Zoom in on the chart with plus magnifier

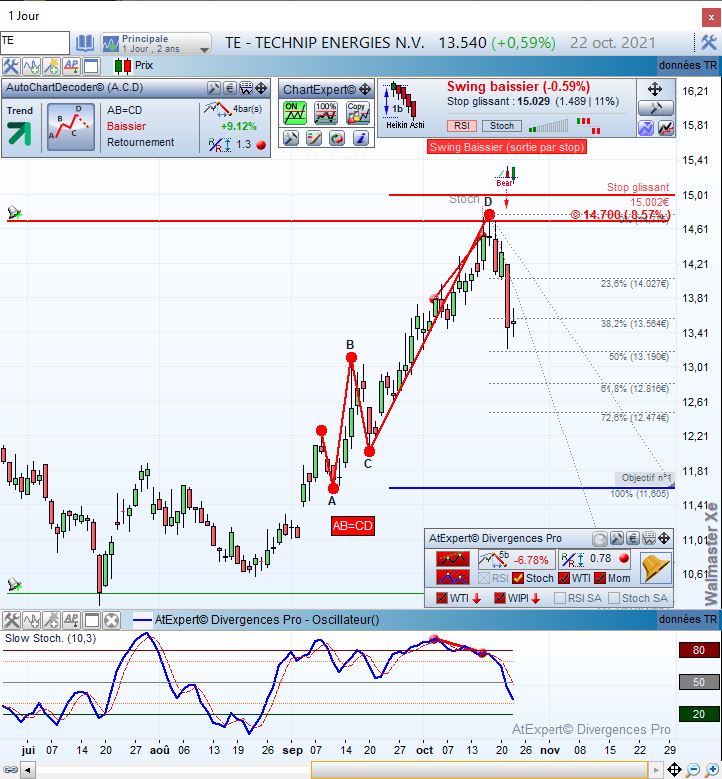coord(712,771)
